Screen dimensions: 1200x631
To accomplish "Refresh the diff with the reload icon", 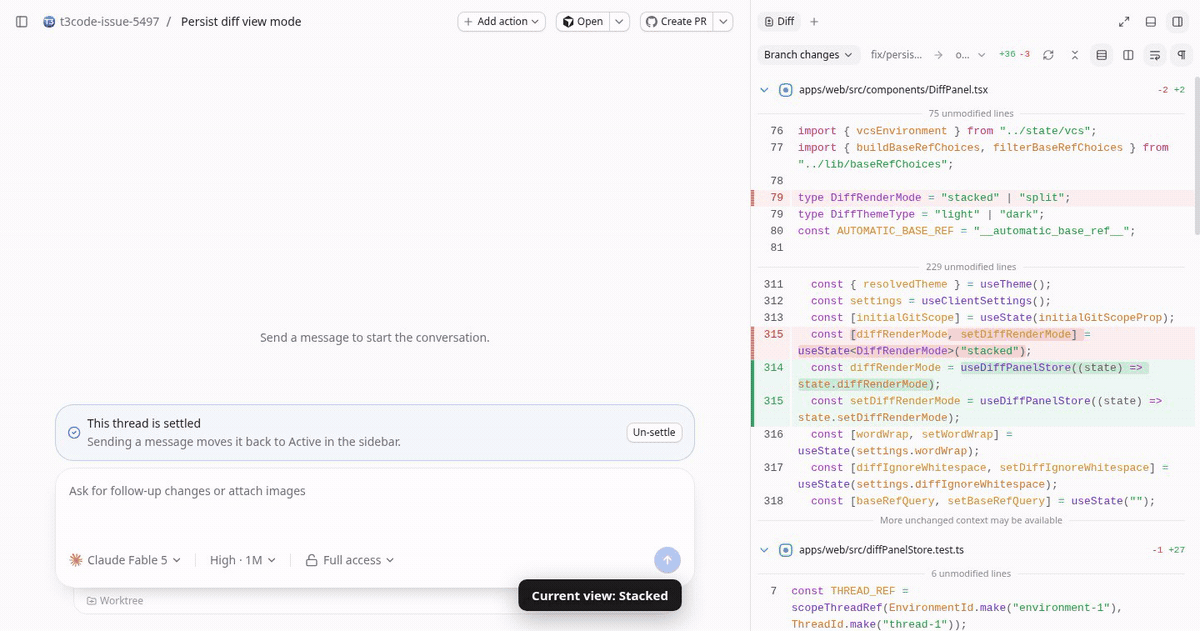I will (x=1048, y=55).
